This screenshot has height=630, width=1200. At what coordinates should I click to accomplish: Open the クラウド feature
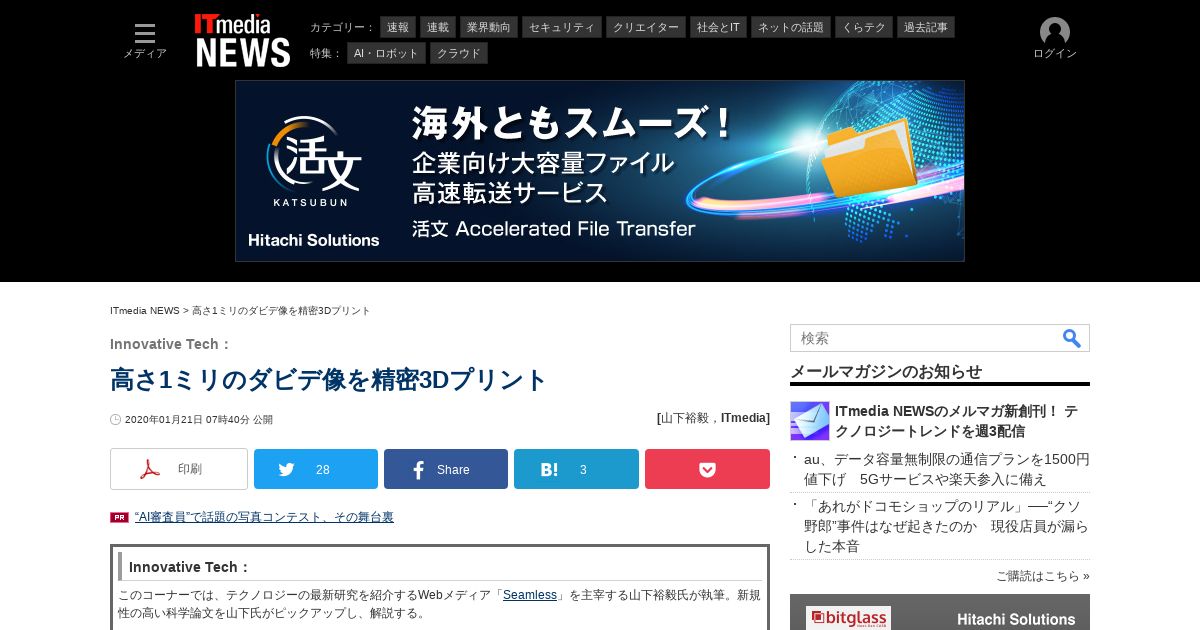459,53
